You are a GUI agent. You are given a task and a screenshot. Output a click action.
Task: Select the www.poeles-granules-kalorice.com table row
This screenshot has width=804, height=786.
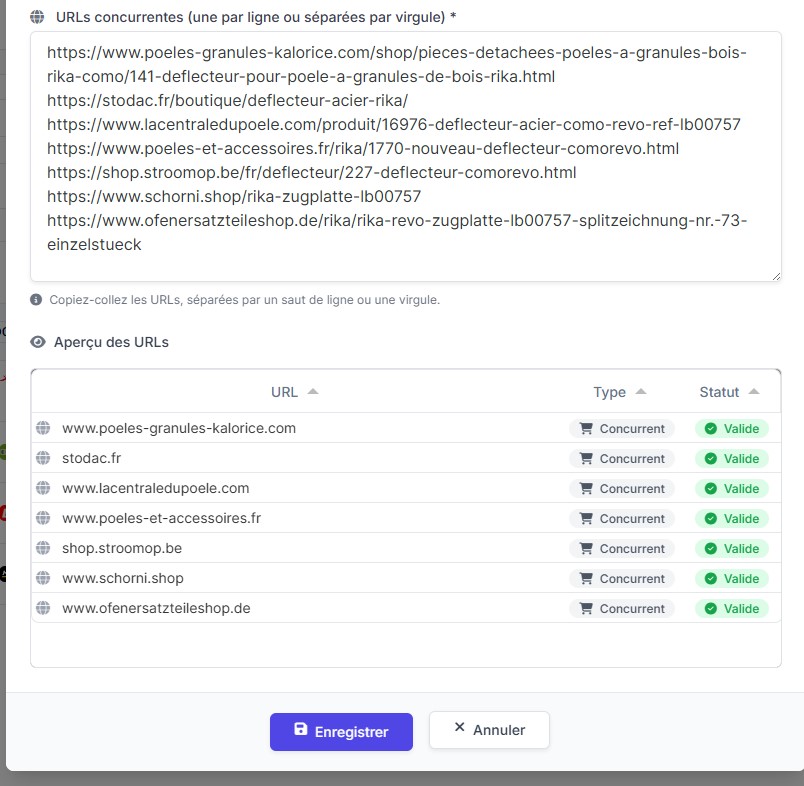[x=300, y=428]
